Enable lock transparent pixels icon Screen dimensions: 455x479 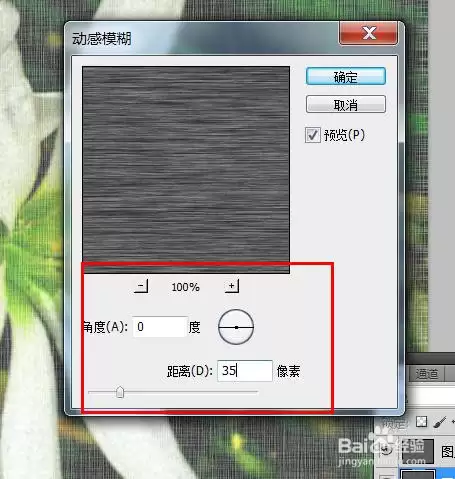click(x=421, y=422)
